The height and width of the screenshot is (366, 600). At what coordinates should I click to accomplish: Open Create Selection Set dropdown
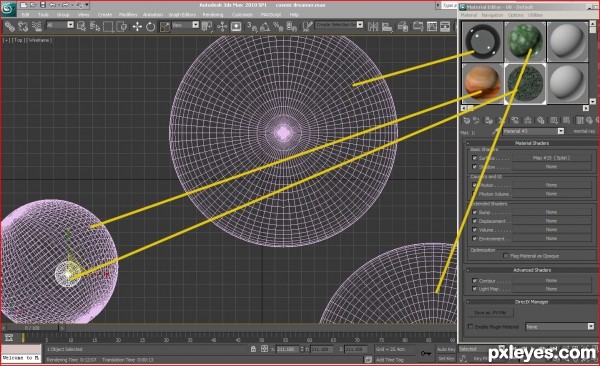pyautogui.click(x=360, y=25)
